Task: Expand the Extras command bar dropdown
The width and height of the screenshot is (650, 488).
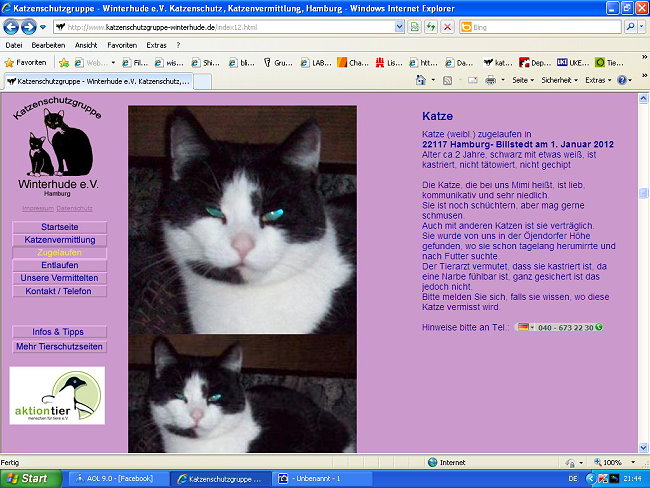Action: click(599, 80)
